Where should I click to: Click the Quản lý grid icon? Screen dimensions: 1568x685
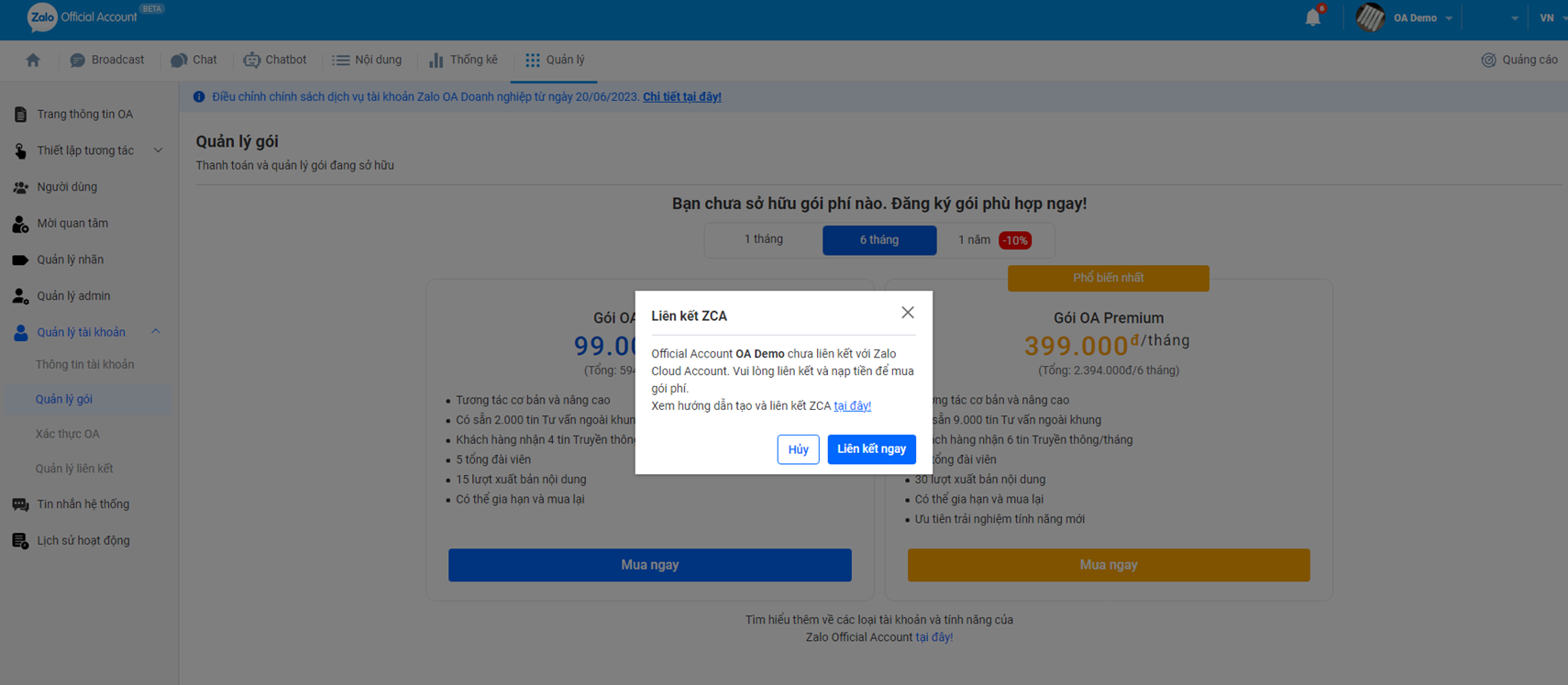533,60
